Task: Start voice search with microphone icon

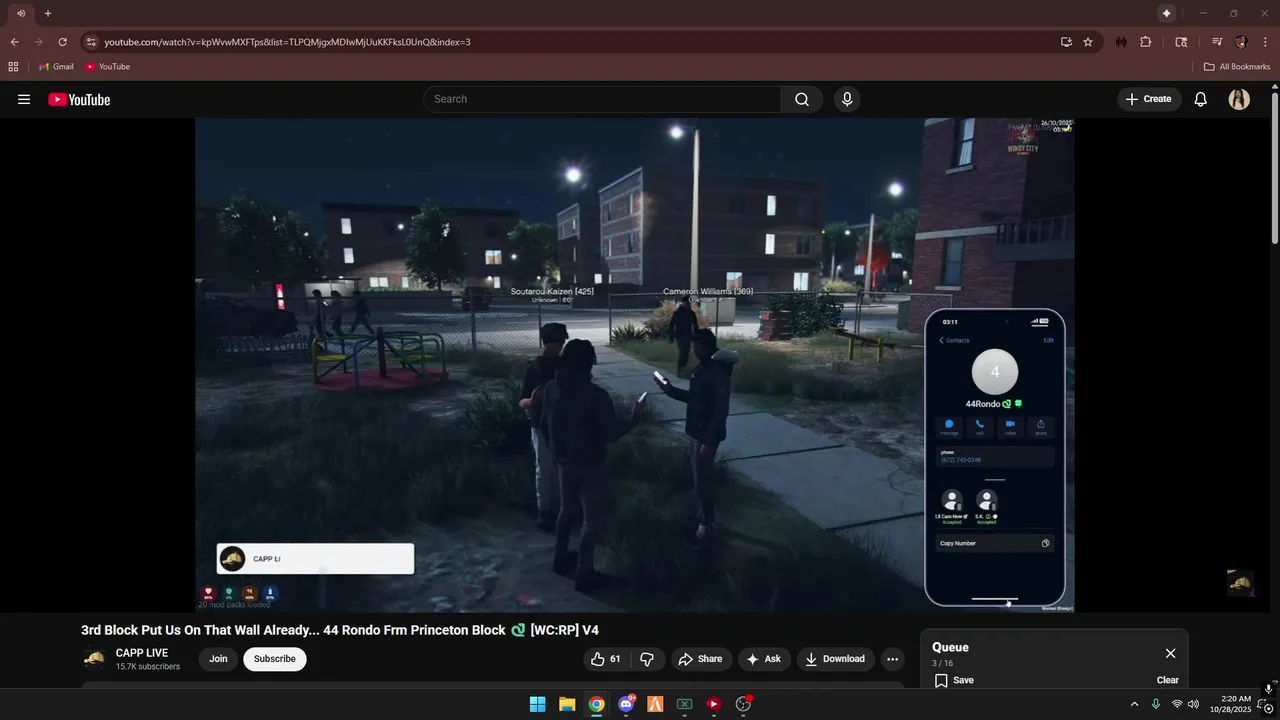Action: [847, 99]
